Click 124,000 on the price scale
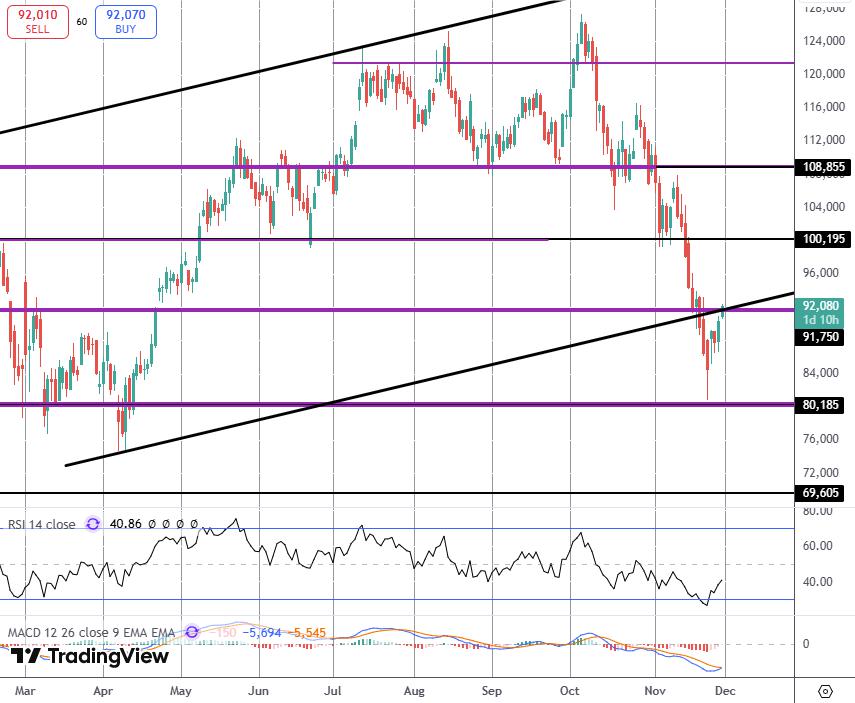 [823, 41]
